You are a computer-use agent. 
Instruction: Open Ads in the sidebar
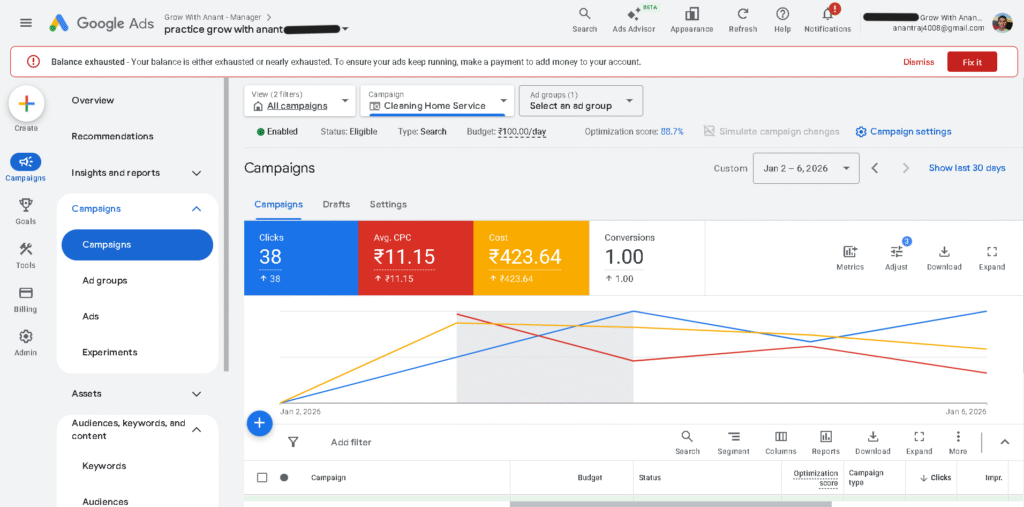click(91, 316)
